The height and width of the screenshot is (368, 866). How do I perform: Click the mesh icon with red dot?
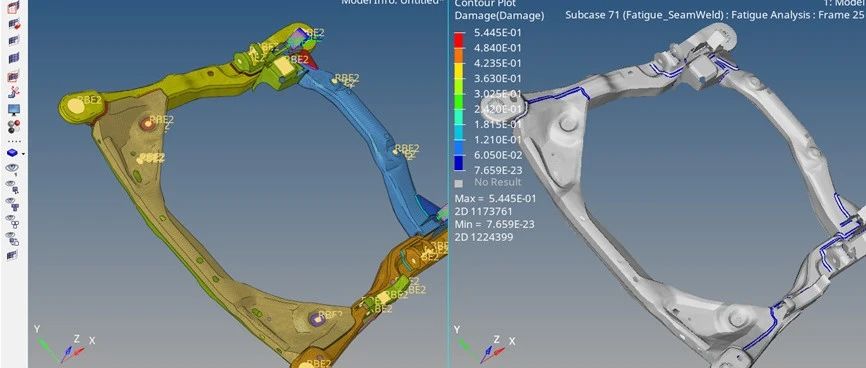tap(14, 24)
